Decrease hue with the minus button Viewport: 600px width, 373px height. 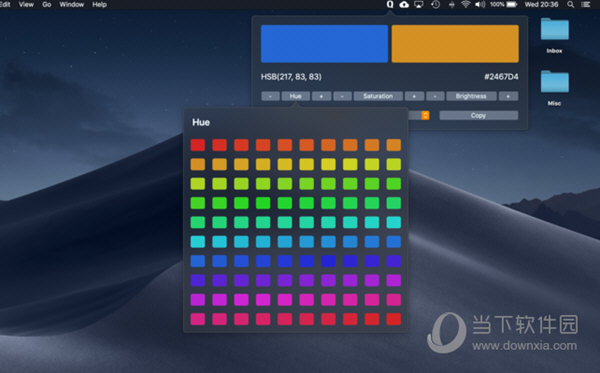click(271, 96)
